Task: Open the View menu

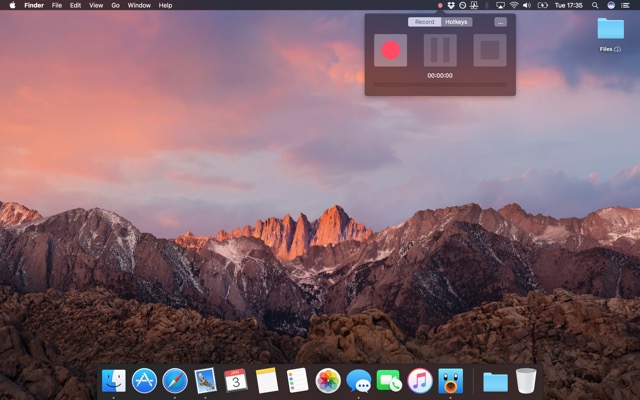Action: coord(96,5)
